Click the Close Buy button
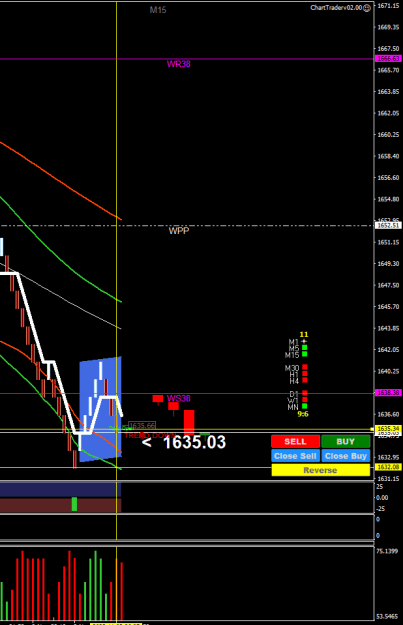 (346, 456)
